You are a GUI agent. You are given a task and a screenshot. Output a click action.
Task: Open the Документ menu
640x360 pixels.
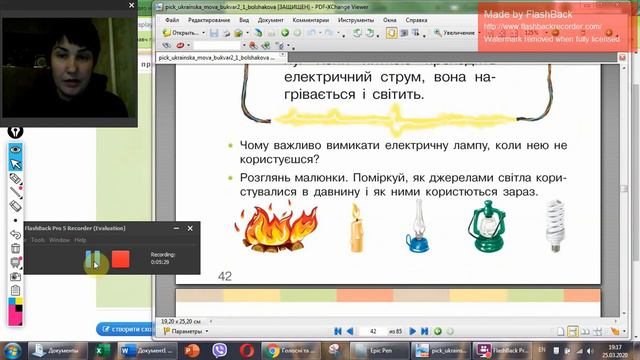[270, 20]
